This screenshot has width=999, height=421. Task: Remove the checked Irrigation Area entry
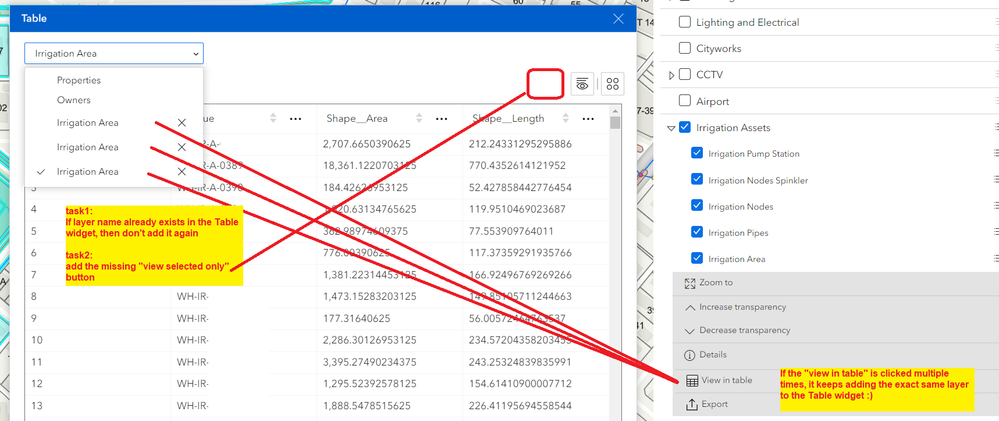pos(182,172)
